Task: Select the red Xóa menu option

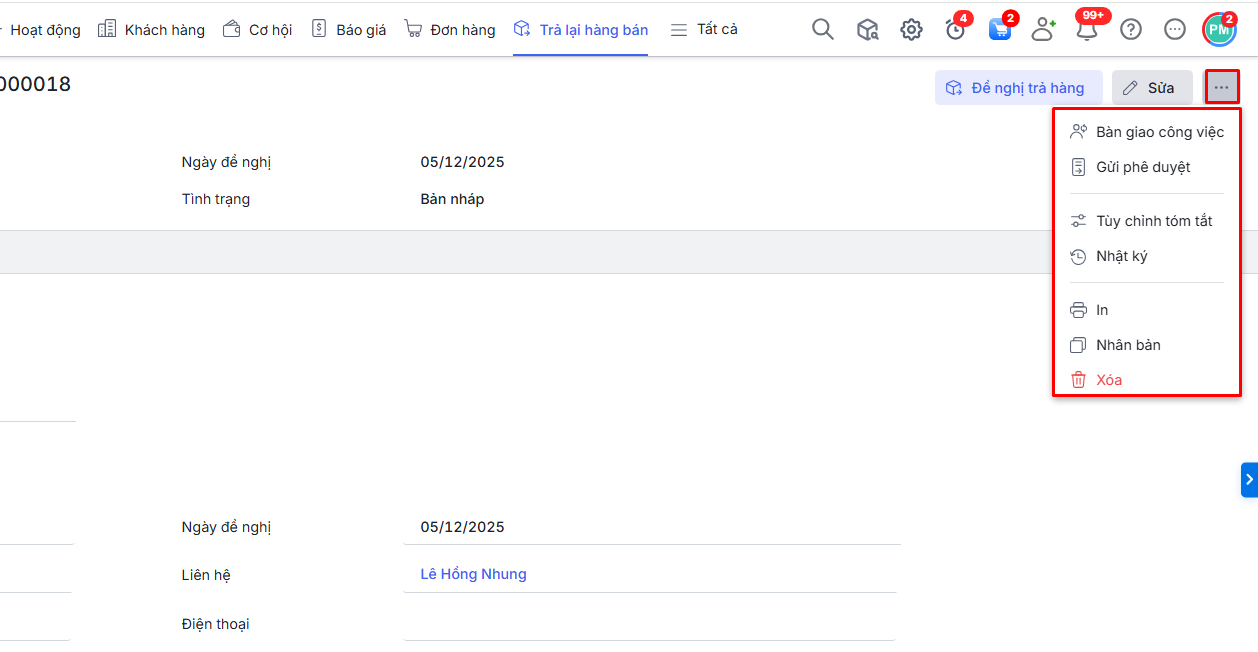Action: pos(1108,380)
